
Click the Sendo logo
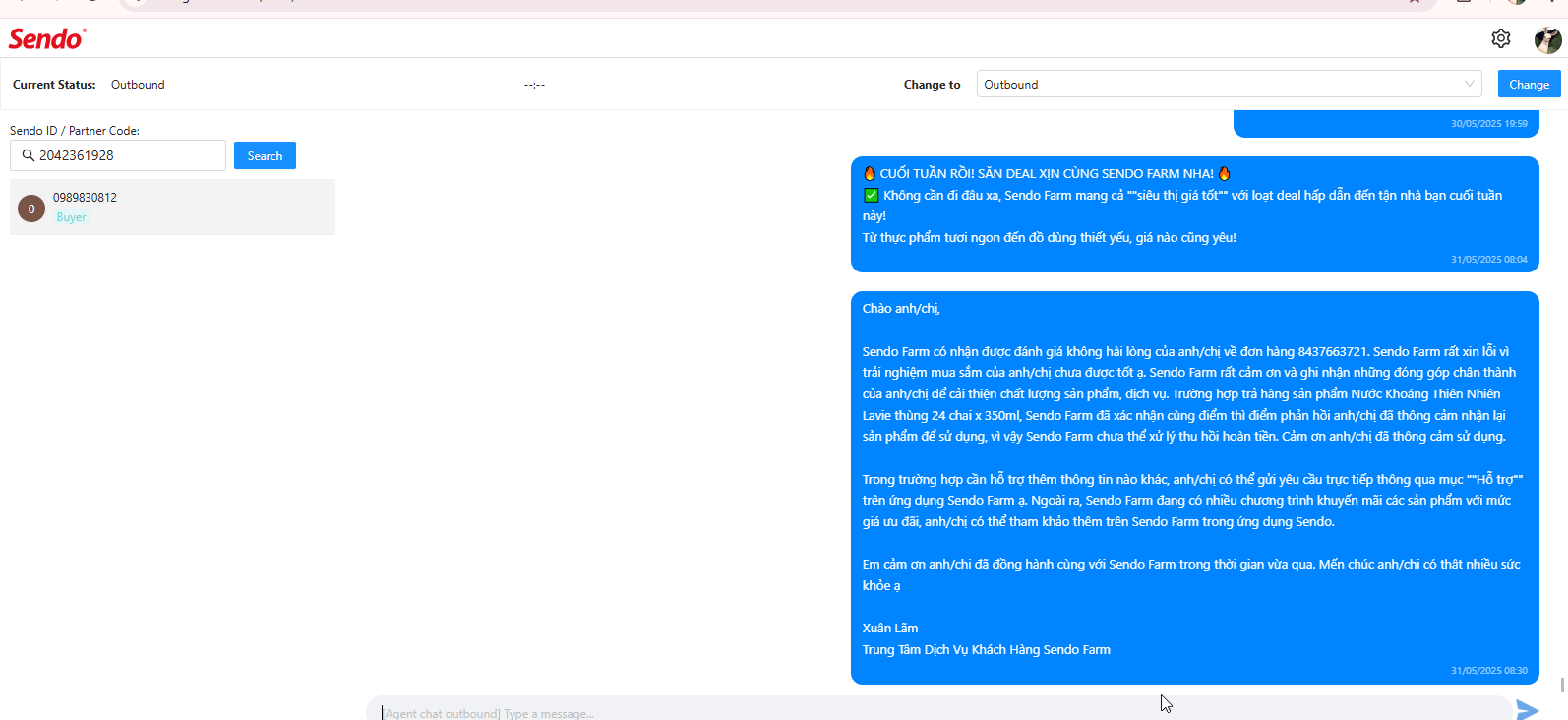point(47,38)
